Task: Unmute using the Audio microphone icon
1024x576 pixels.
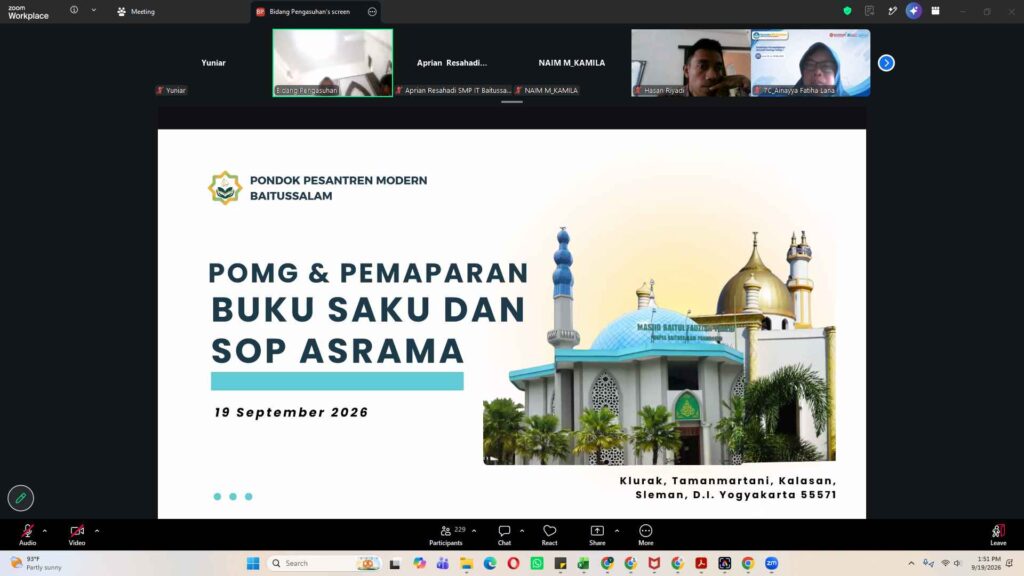Action: (27, 531)
